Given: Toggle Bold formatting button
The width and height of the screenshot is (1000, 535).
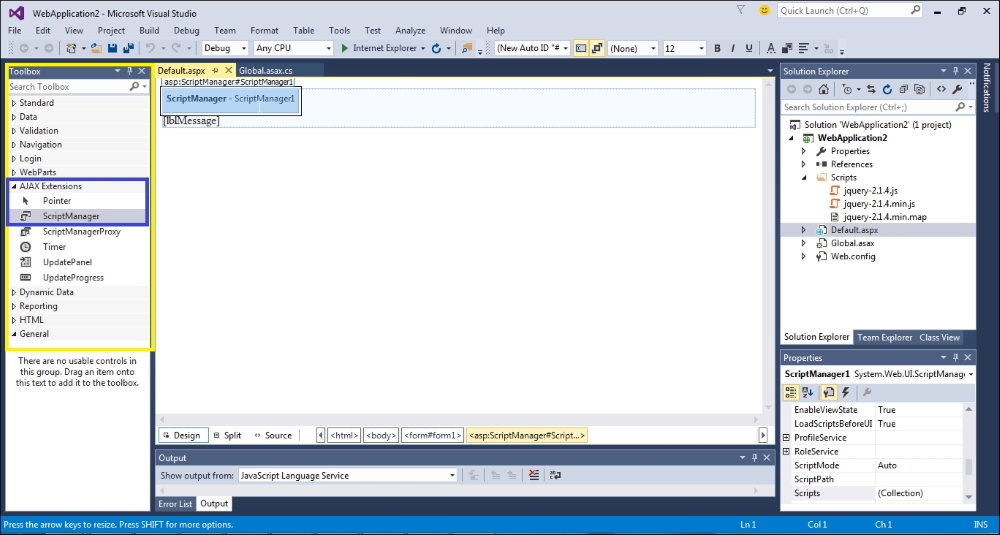Looking at the screenshot, I should [x=717, y=48].
